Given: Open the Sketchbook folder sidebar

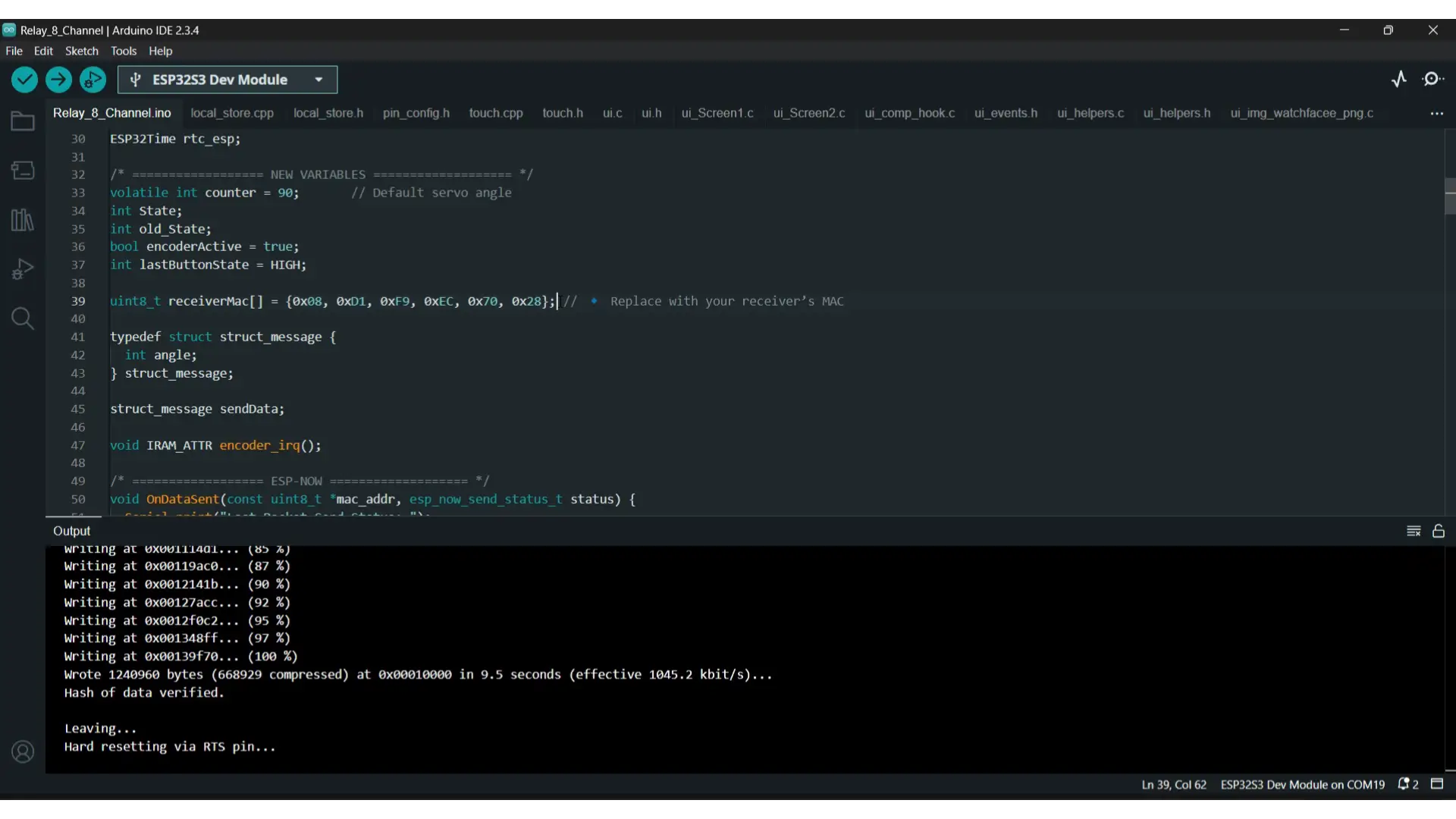Looking at the screenshot, I should [x=23, y=121].
